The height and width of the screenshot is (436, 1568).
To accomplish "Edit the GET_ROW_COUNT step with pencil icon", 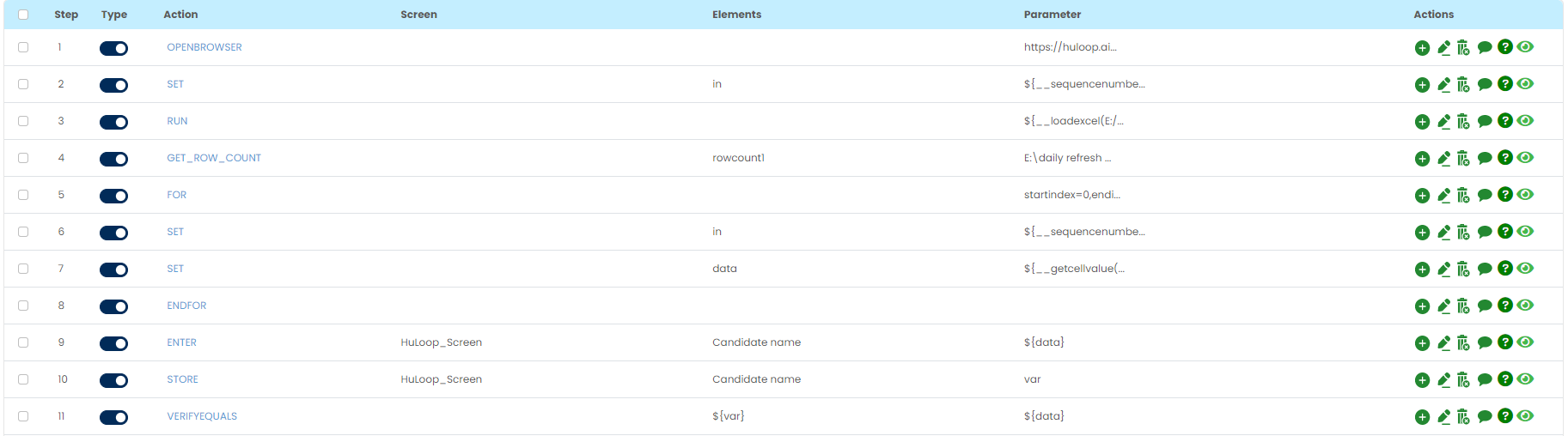I will click(1443, 159).
